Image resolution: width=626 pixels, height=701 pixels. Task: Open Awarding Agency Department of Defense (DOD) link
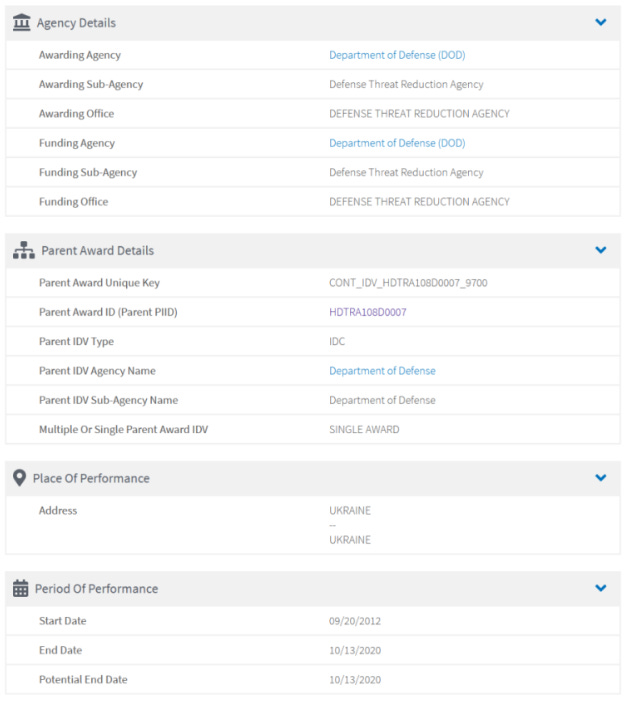pyautogui.click(x=397, y=55)
